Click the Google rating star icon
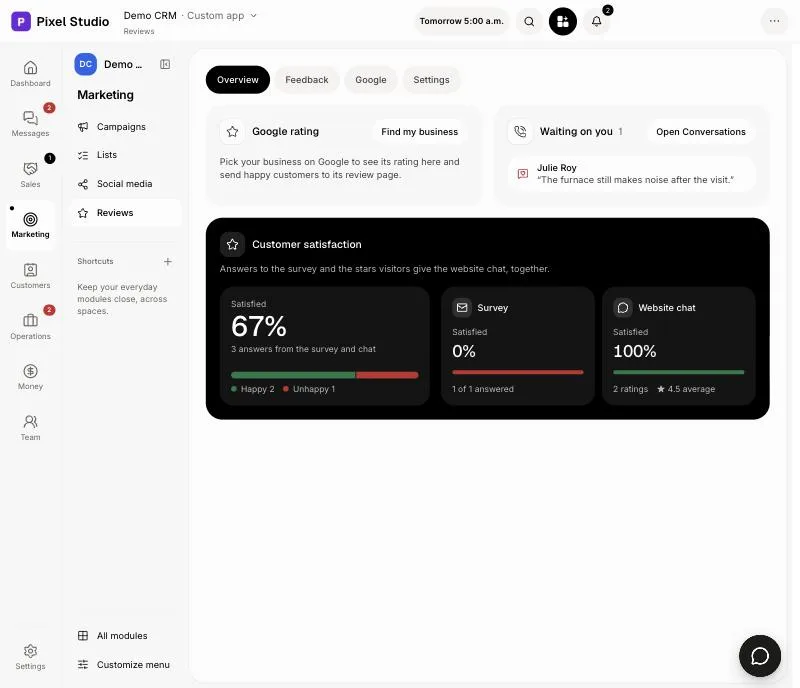 [232, 132]
